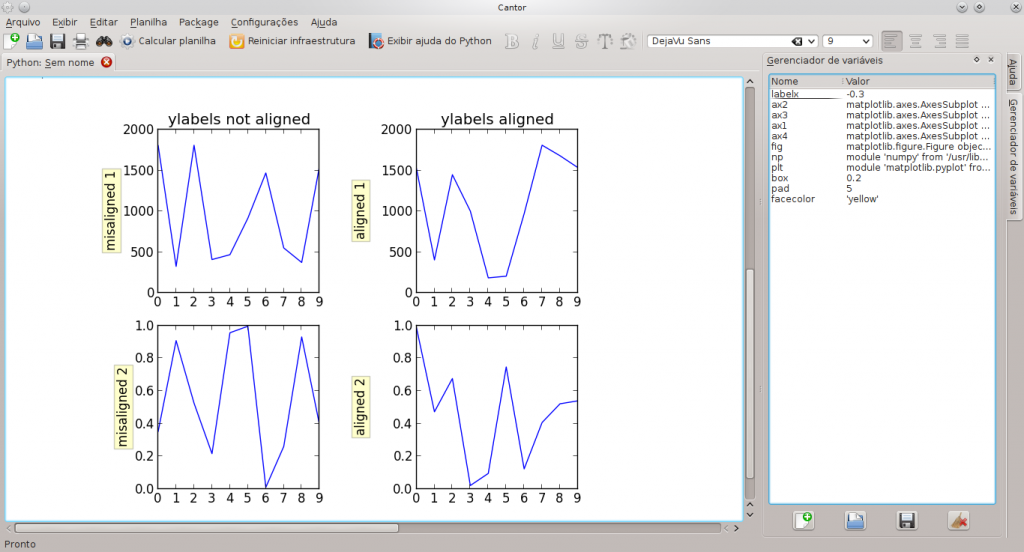The height and width of the screenshot is (552, 1024).
Task: Set text alignment to right
Action: click(939, 41)
